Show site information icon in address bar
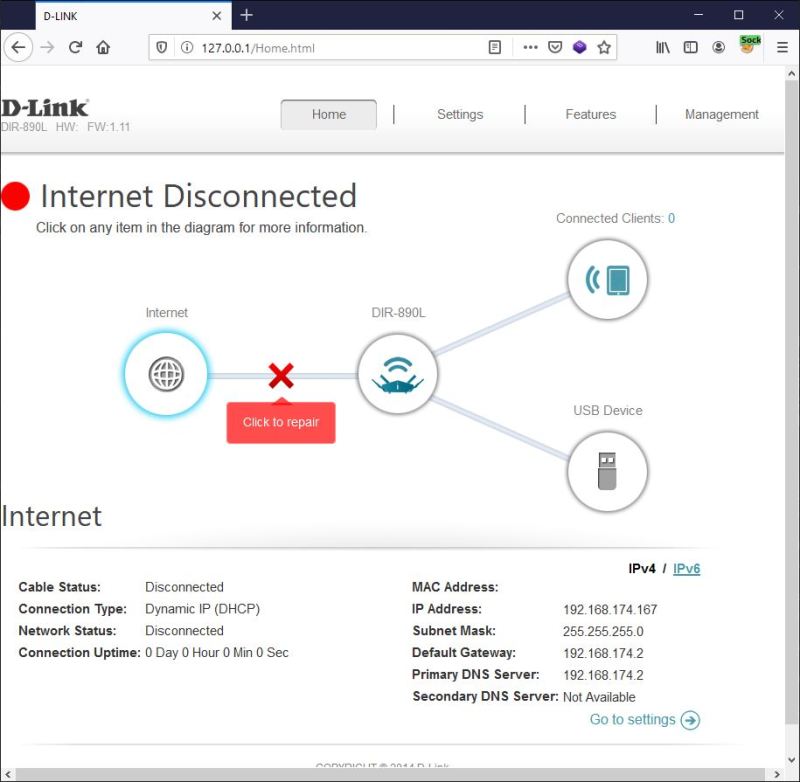Viewport: 800px width, 782px height. click(x=187, y=47)
